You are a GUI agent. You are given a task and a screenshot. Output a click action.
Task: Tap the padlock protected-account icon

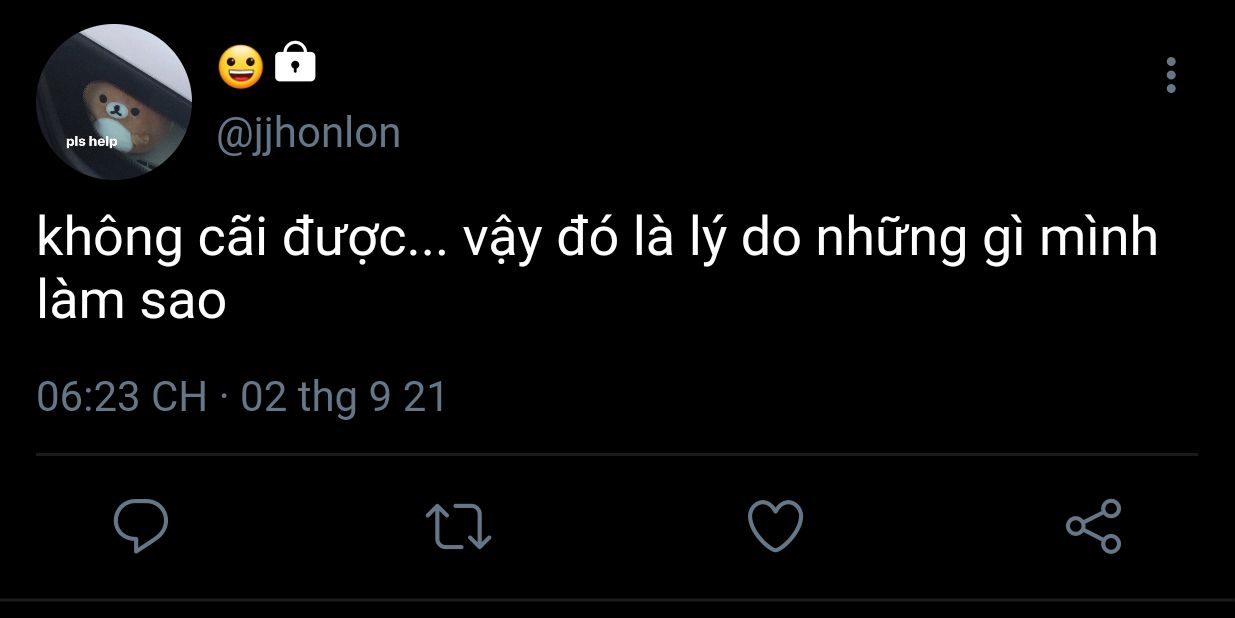pos(294,62)
